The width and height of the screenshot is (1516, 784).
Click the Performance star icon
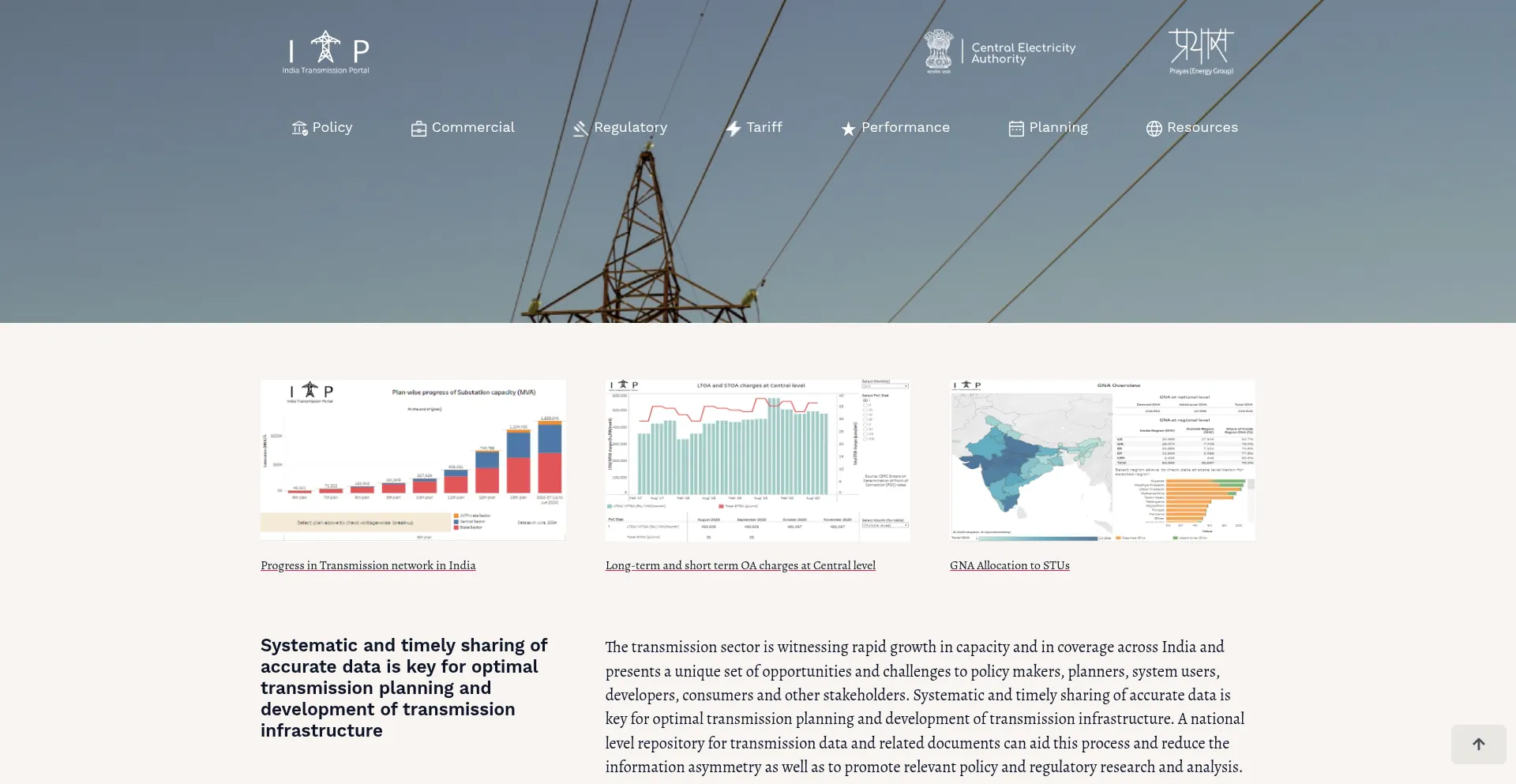[848, 128]
